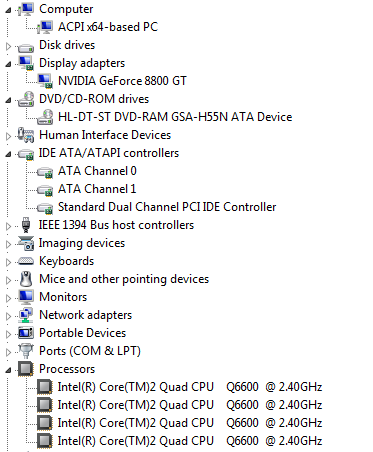Click the IEEE 1394 Bus host controllers icon
Viewport: 373px width, 452px height.
(x=26, y=225)
